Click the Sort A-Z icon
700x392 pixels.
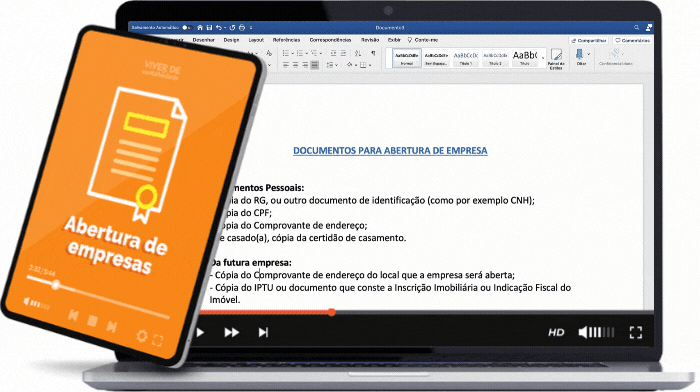tap(358, 53)
